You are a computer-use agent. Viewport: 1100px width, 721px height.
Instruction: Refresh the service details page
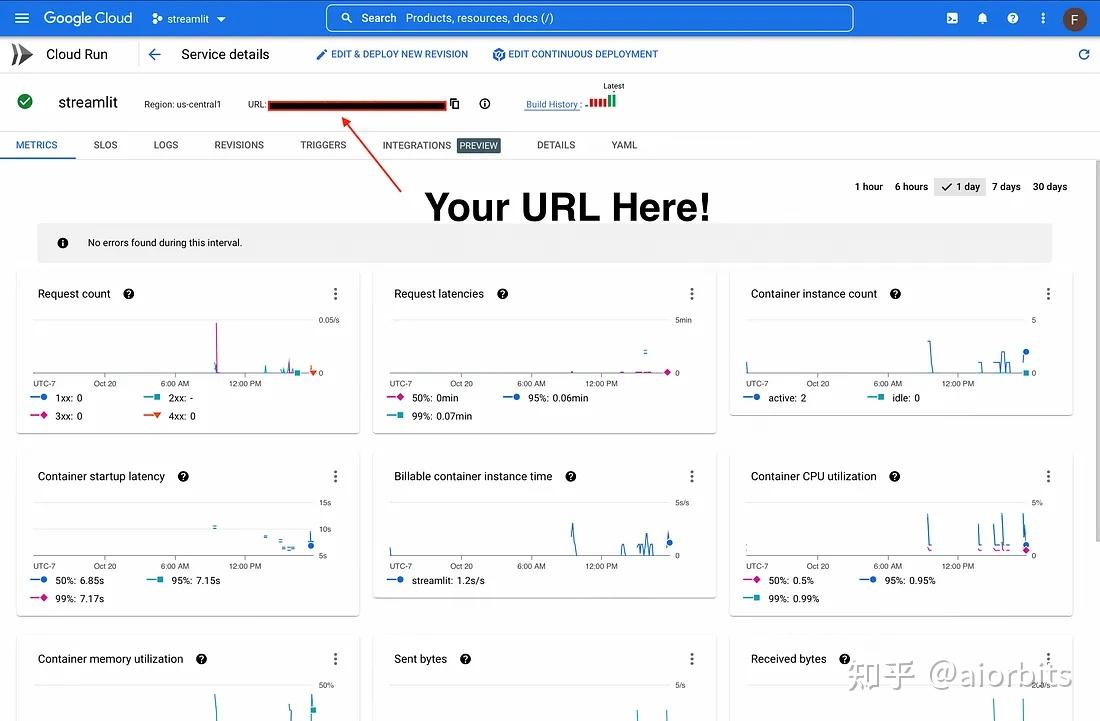1083,54
